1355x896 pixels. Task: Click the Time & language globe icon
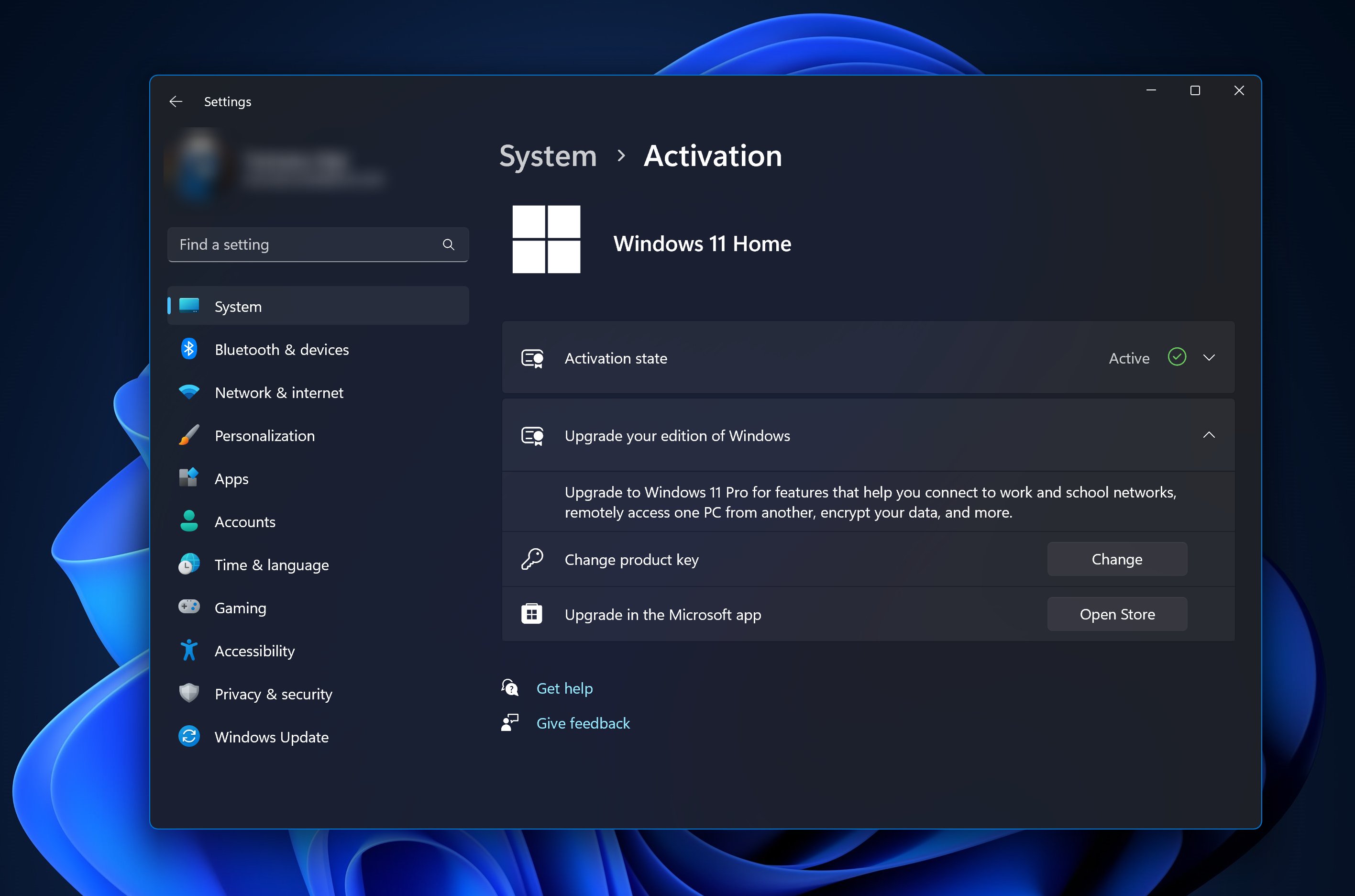point(189,564)
